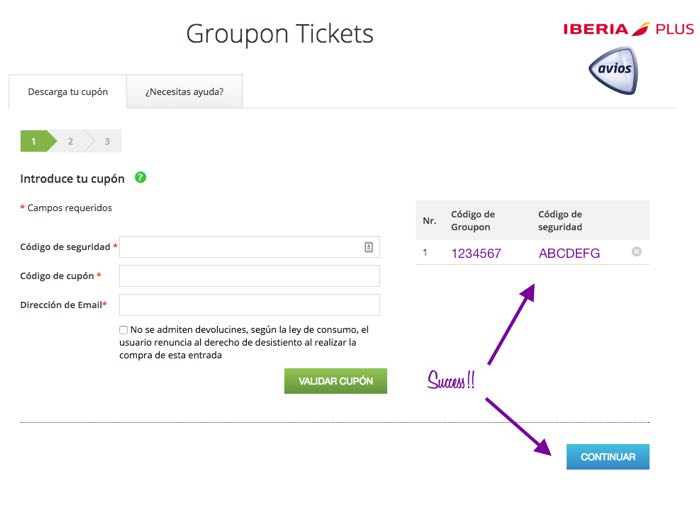Click the Groupon Tickets page title
The height and width of the screenshot is (510, 700).
(x=280, y=34)
